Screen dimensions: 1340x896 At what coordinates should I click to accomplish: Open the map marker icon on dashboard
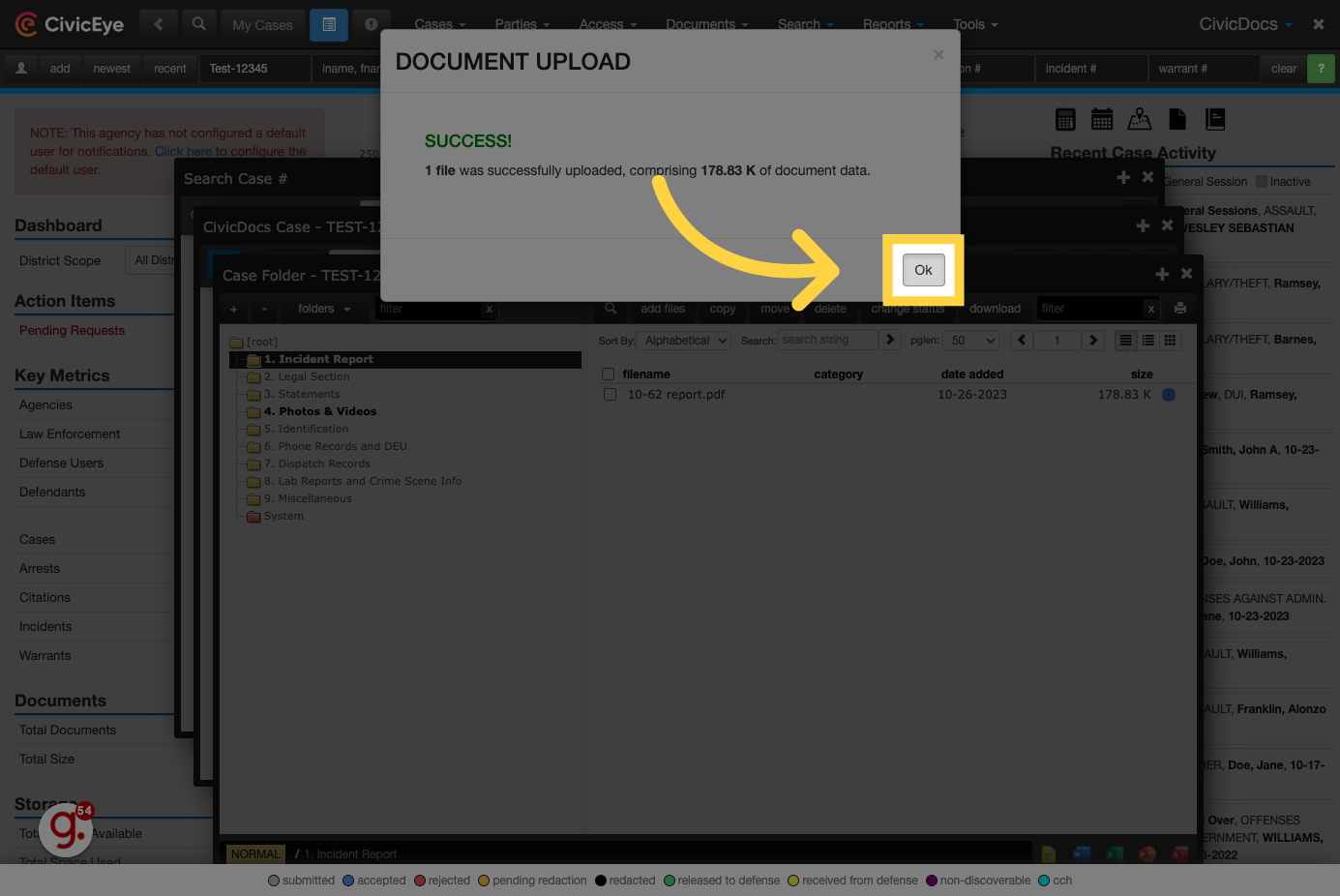tap(1140, 119)
